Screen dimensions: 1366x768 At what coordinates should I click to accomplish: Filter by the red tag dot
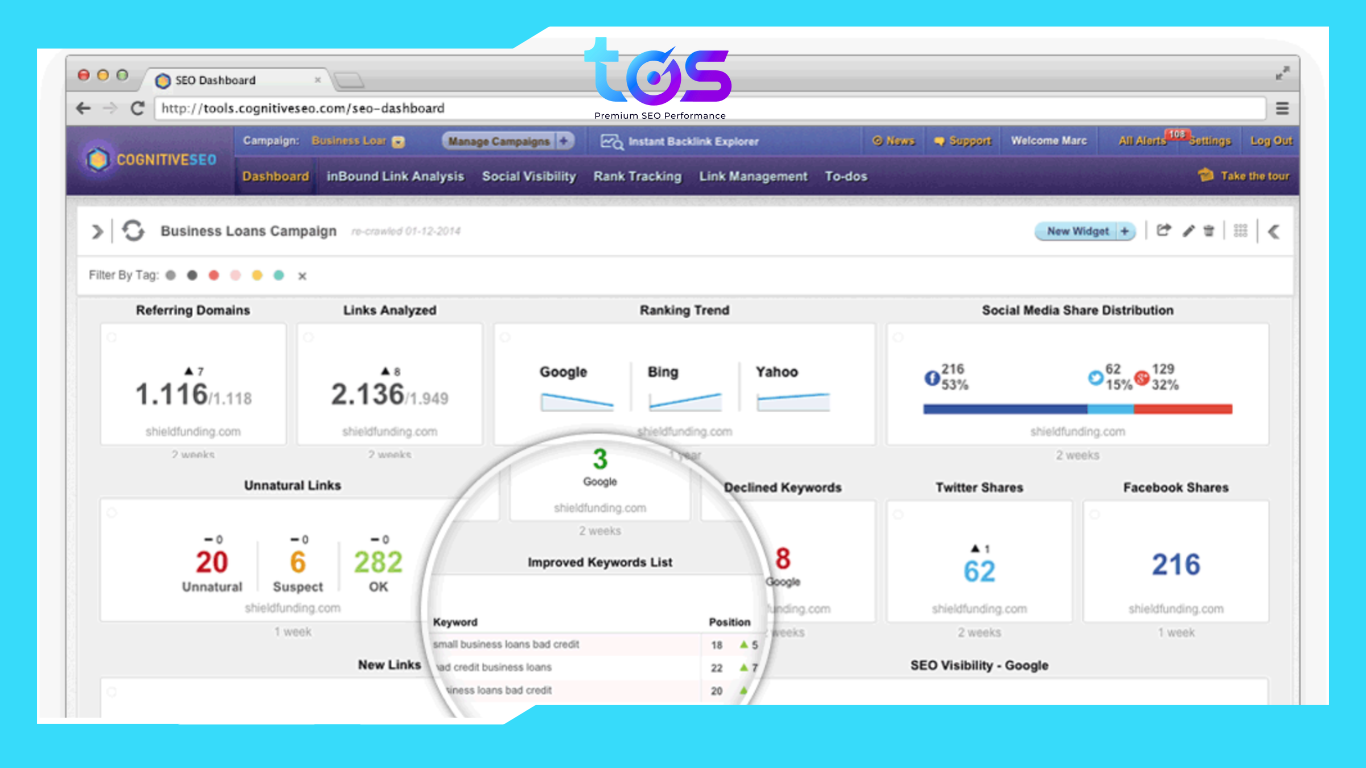click(x=214, y=276)
